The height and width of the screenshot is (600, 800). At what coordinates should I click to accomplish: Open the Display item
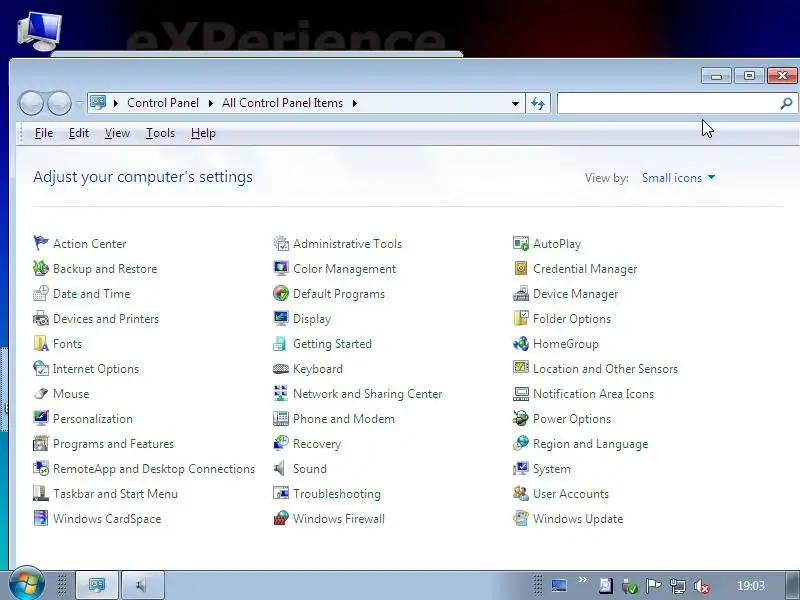pyautogui.click(x=312, y=319)
